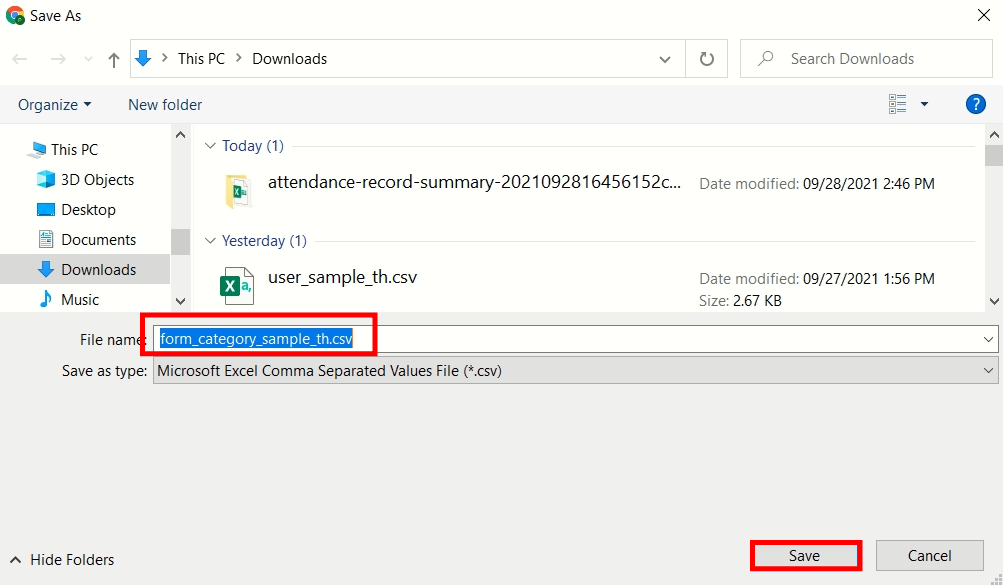The width and height of the screenshot is (1003, 585).
Task: Open the Organize menu
Action: click(x=55, y=105)
